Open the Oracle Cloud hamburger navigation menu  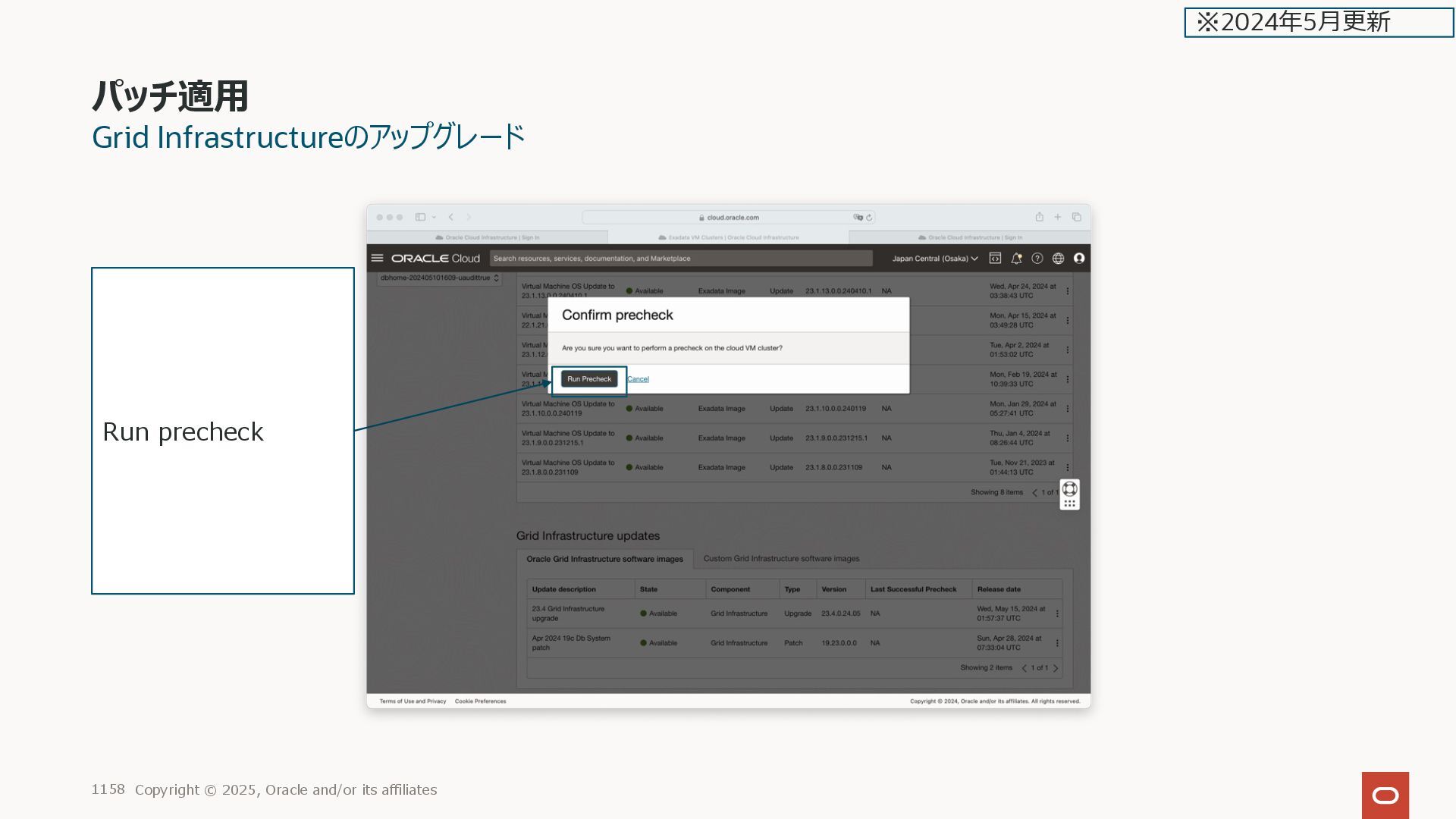(377, 258)
